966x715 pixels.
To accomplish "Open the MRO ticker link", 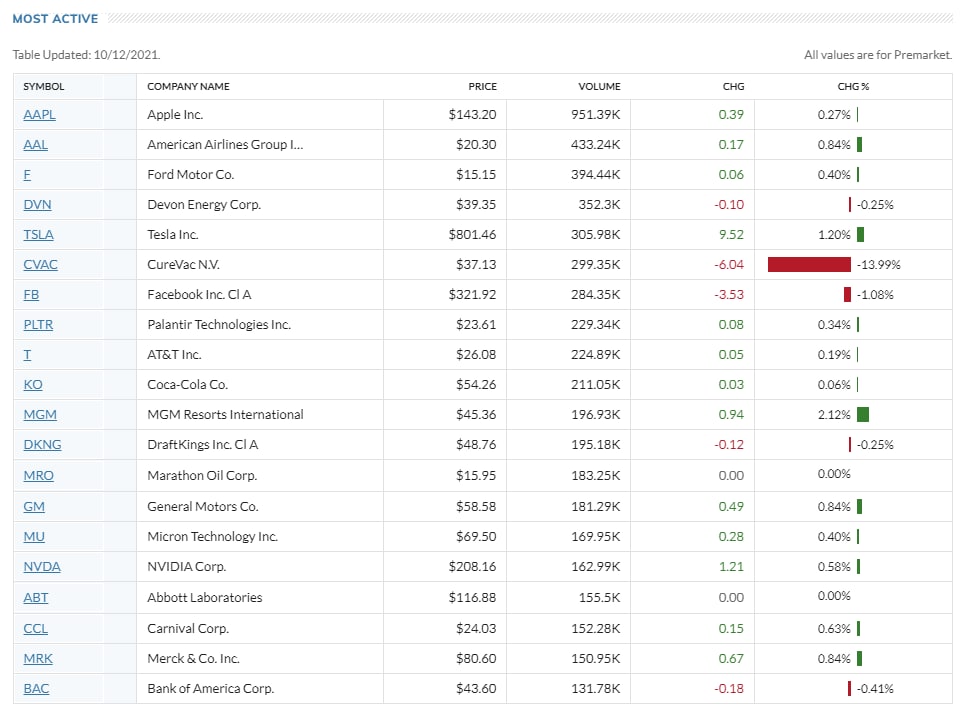I will 39,475.
